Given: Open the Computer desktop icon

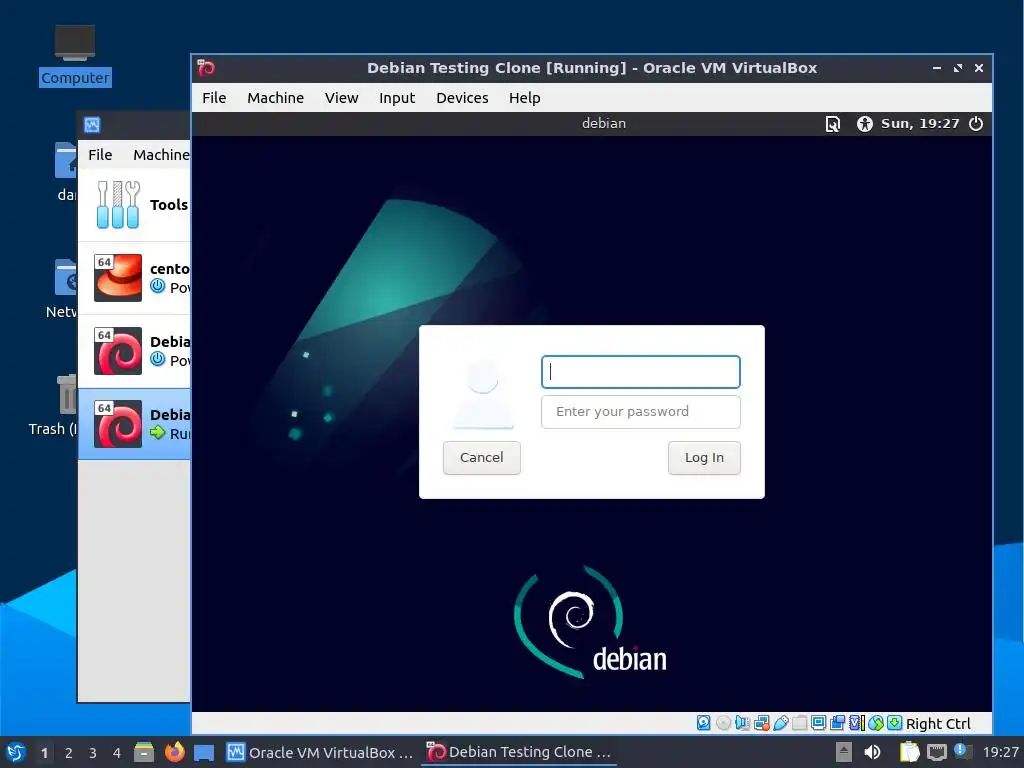Looking at the screenshot, I should 74,55.
